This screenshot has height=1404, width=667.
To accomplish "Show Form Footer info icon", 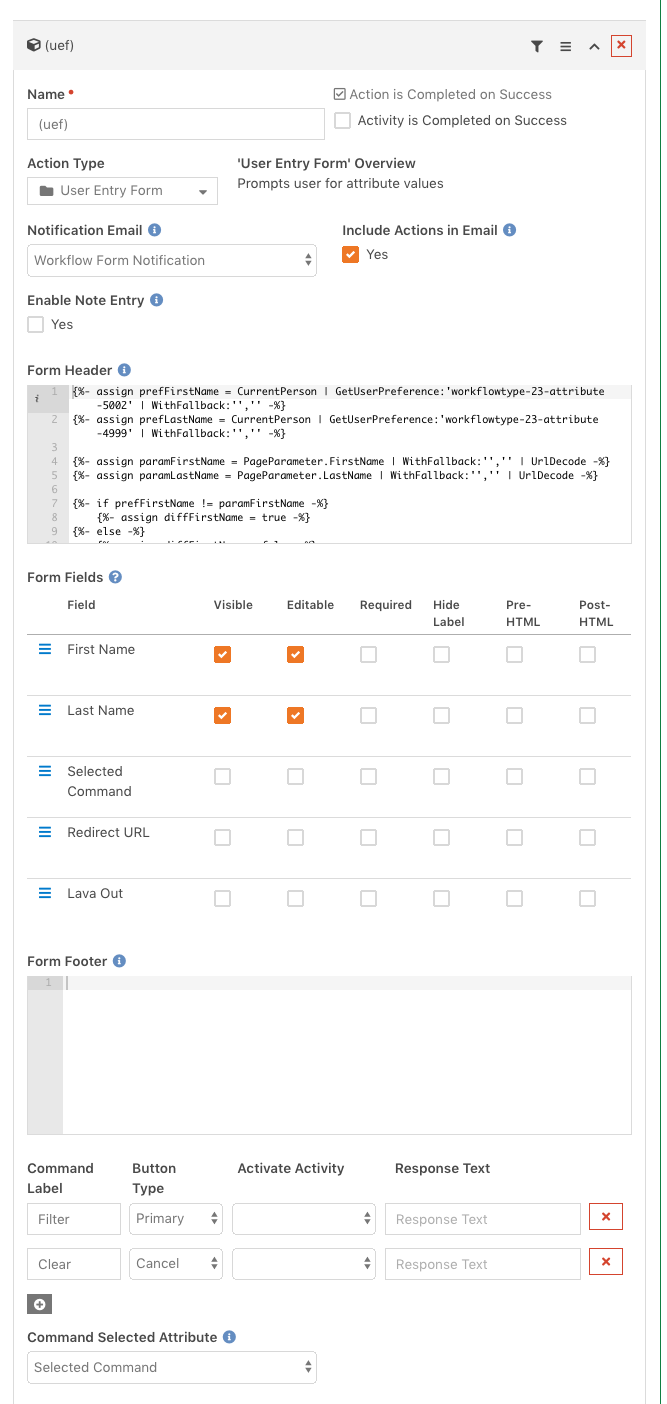I will coord(119,961).
